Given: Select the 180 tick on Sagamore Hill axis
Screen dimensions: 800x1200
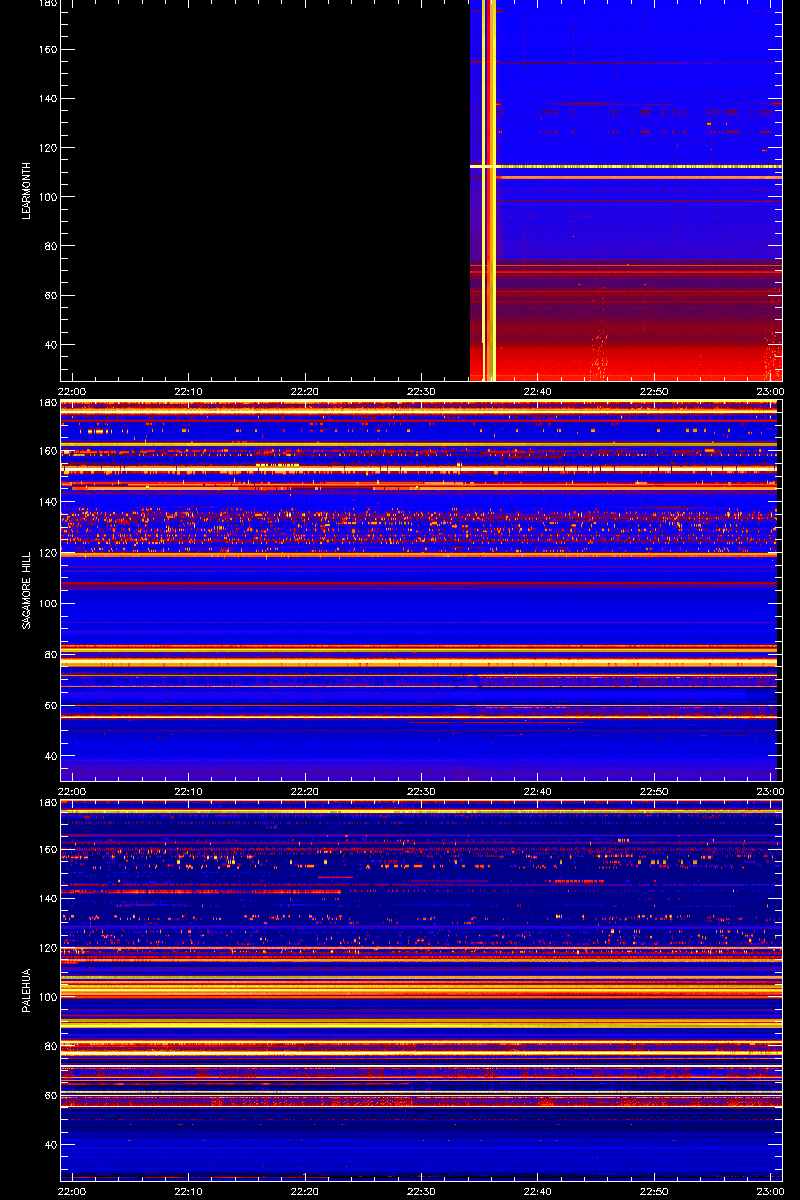Looking at the screenshot, I should [46, 403].
